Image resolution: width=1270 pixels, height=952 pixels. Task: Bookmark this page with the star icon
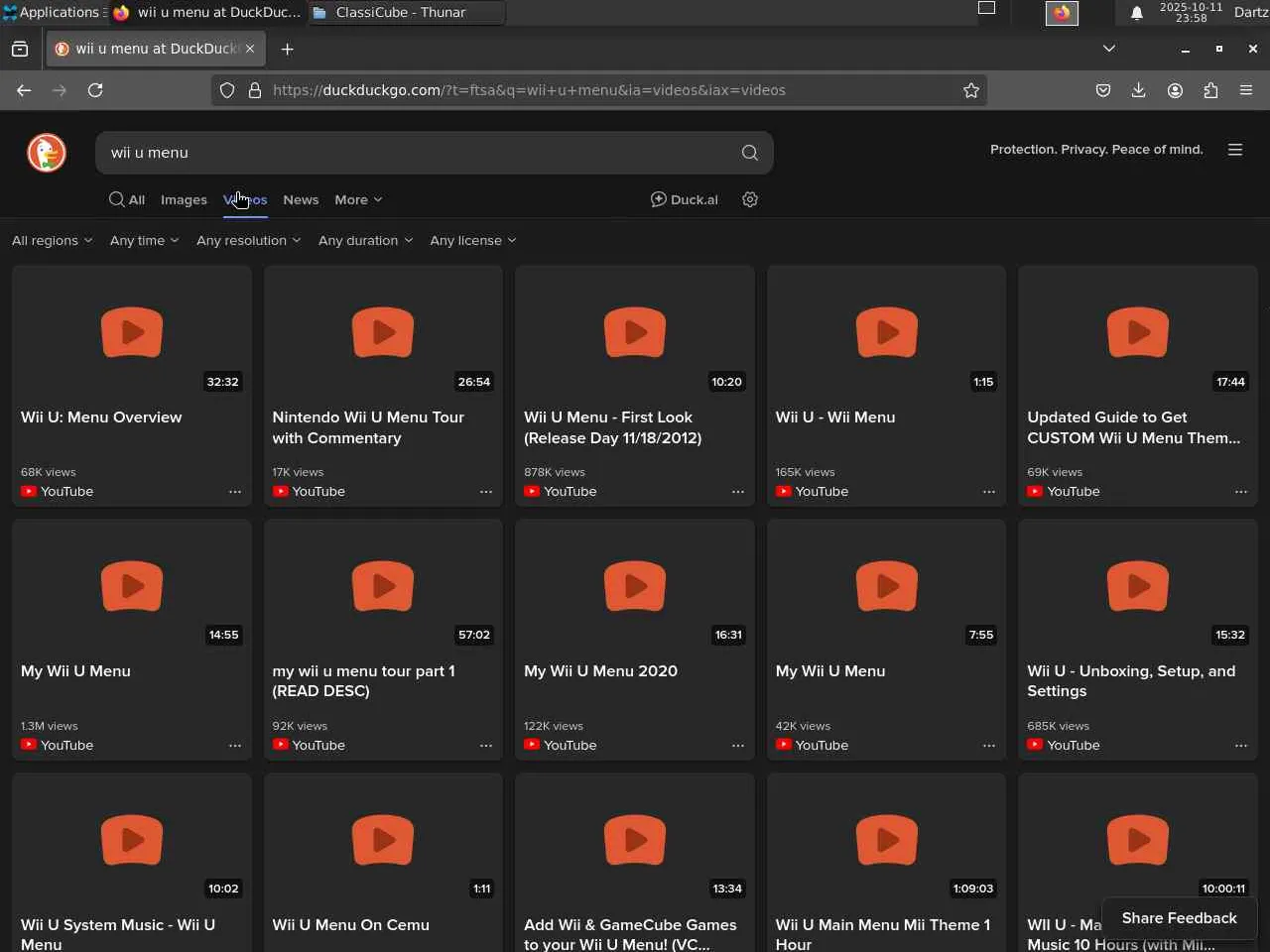pos(971,90)
